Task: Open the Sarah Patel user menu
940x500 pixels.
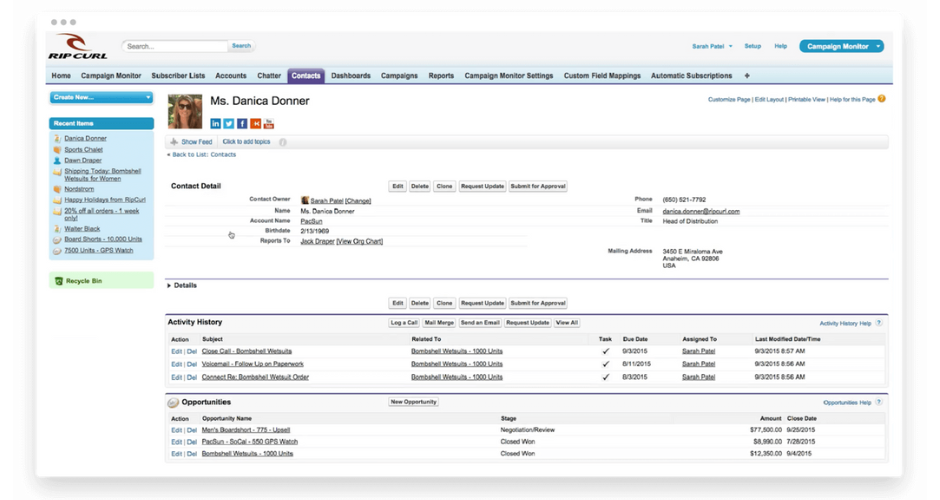Action: (x=712, y=46)
